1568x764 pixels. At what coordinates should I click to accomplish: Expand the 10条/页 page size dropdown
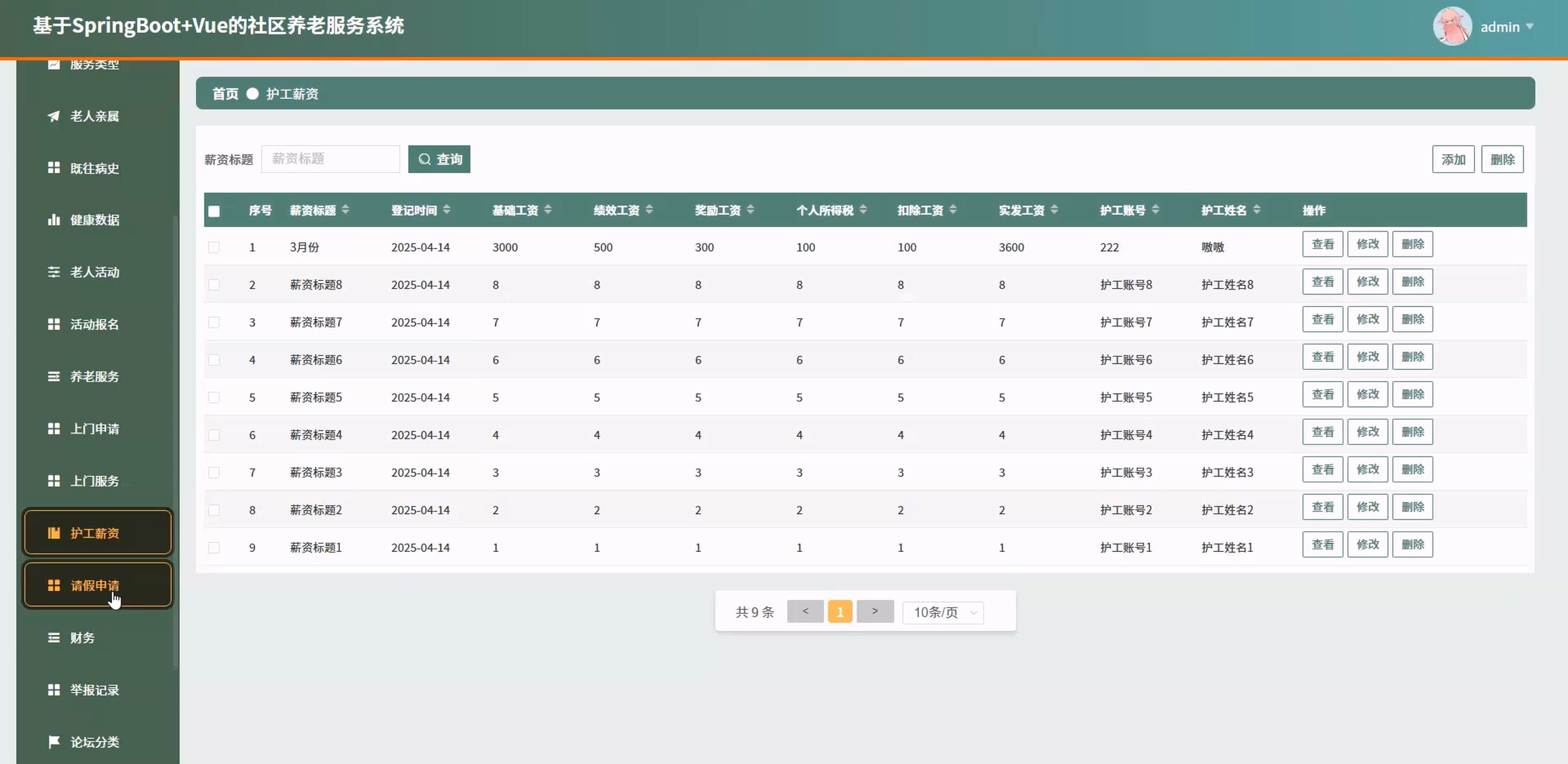(x=943, y=612)
